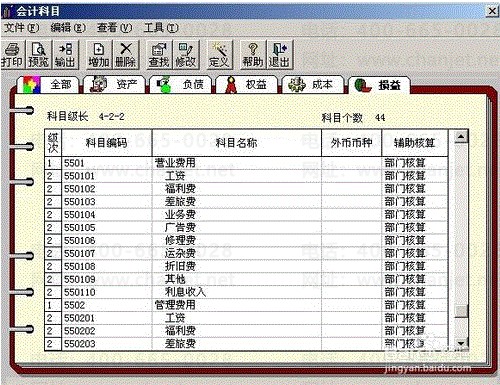The height and width of the screenshot is (385, 500).
Task: Open 帮助 help from the toolbar
Action: click(253, 55)
